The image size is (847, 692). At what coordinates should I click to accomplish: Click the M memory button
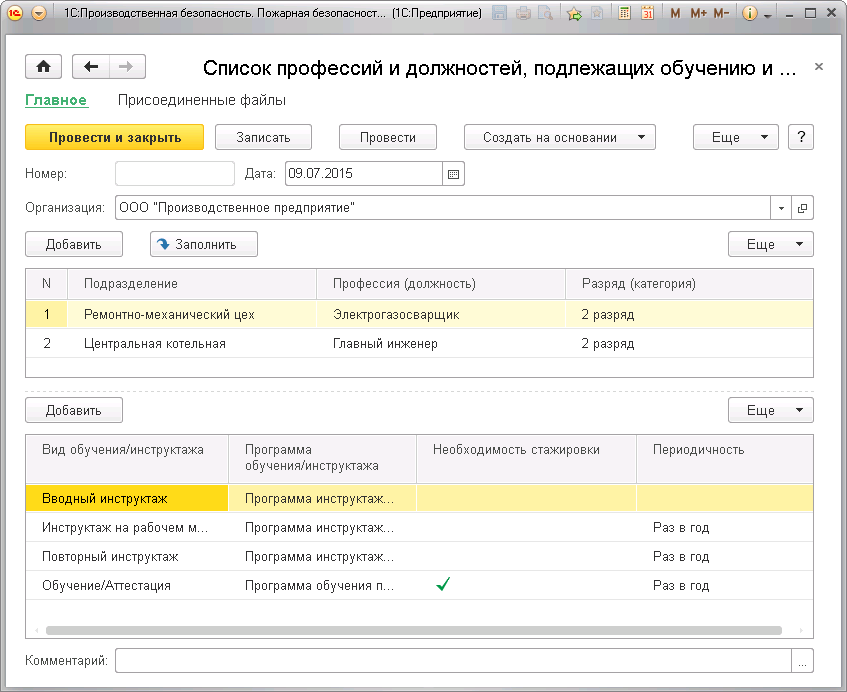(x=675, y=13)
